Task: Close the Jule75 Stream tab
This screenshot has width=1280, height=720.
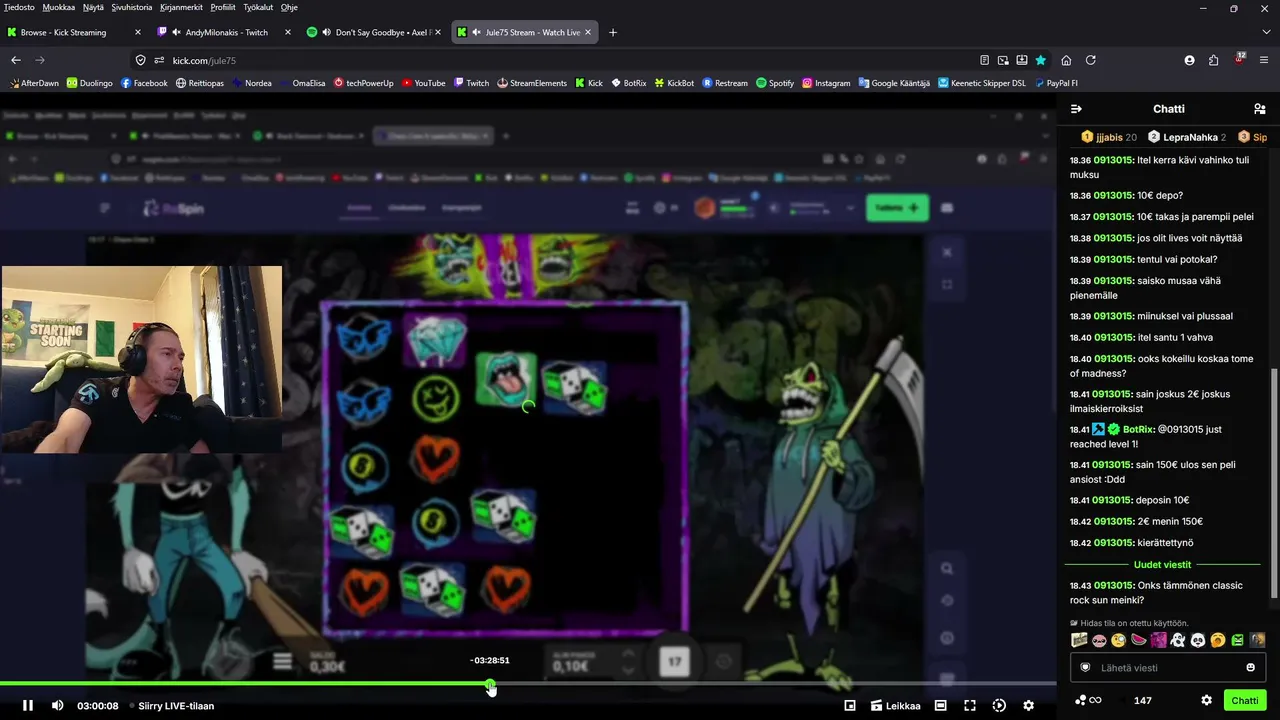Action: (588, 32)
